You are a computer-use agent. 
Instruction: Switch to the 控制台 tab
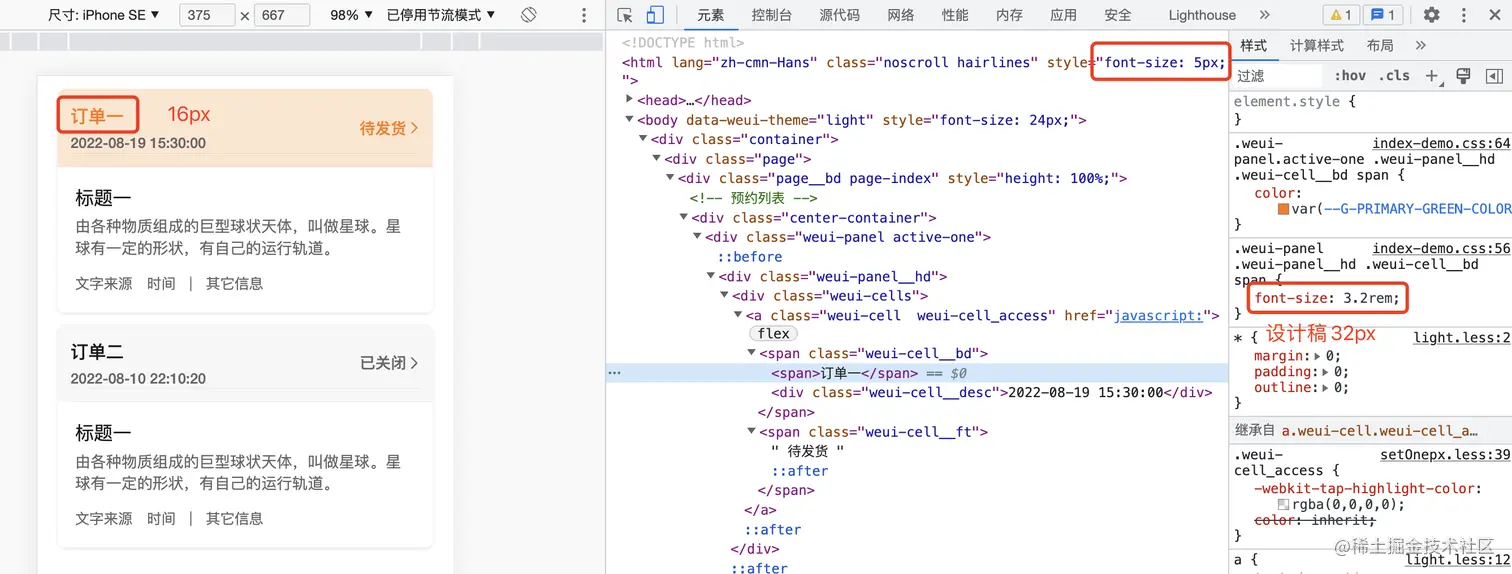coord(772,15)
